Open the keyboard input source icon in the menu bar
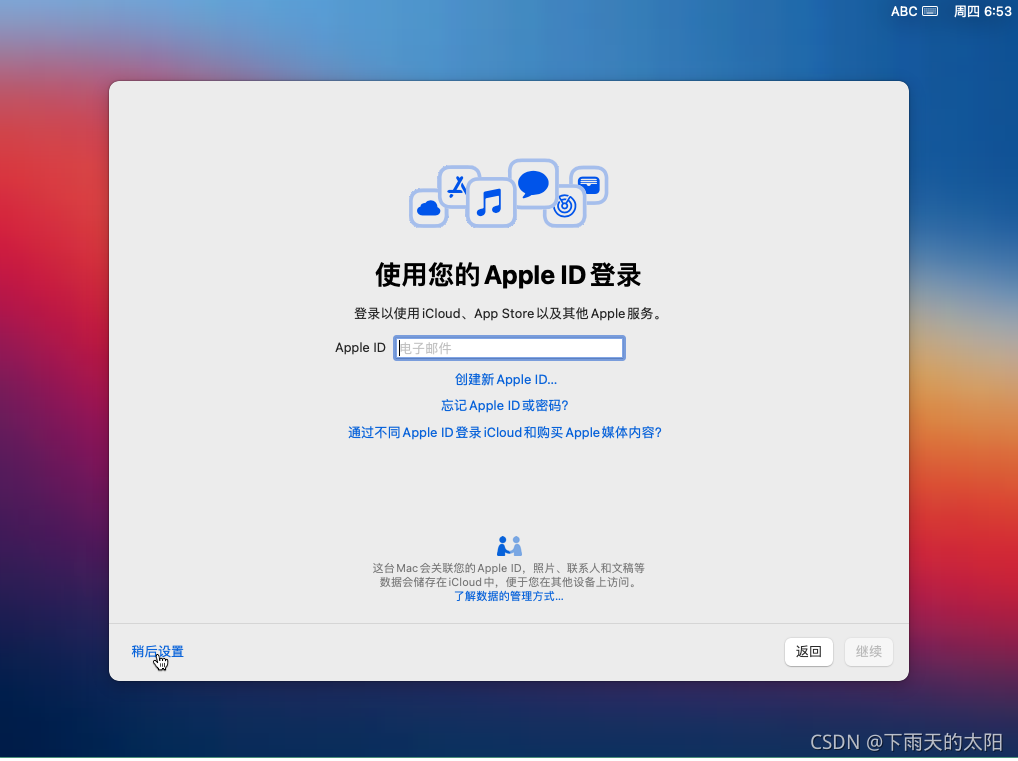Screen dimensions: 1018x761 930,11
